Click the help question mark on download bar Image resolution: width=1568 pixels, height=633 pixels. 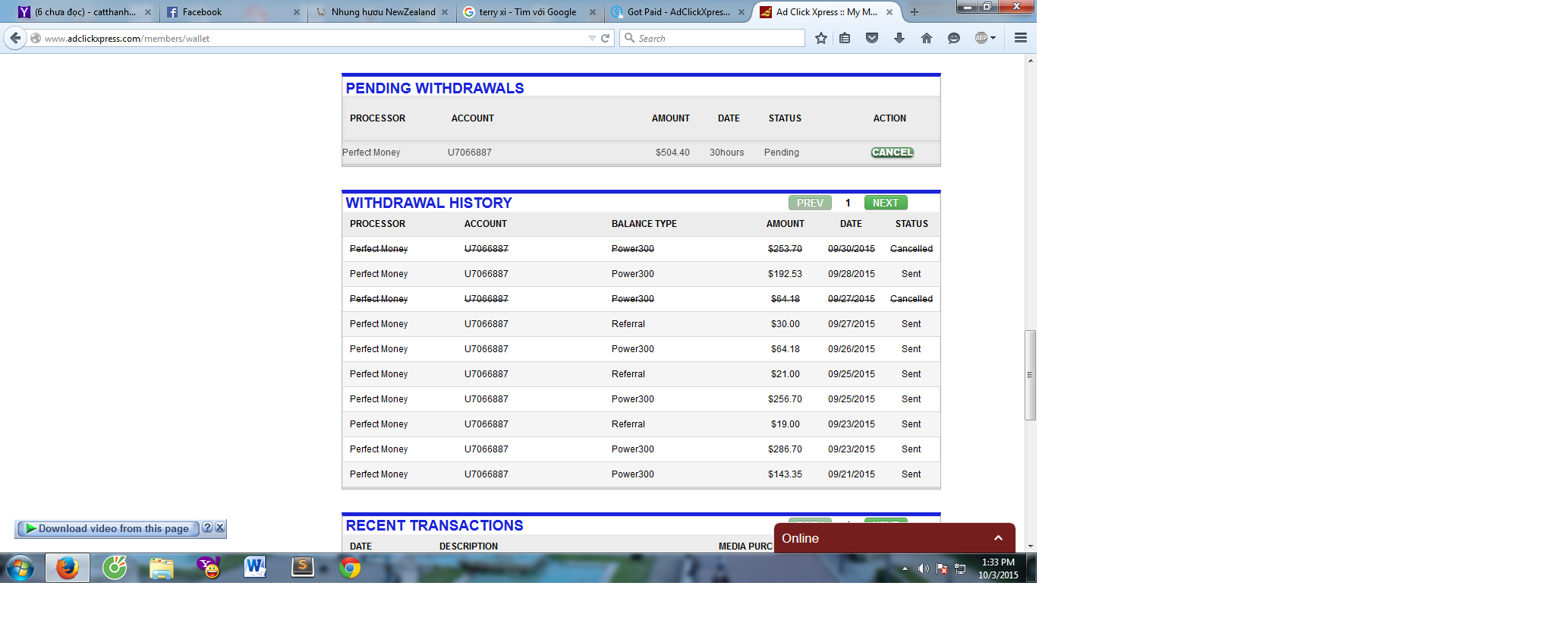point(207,527)
